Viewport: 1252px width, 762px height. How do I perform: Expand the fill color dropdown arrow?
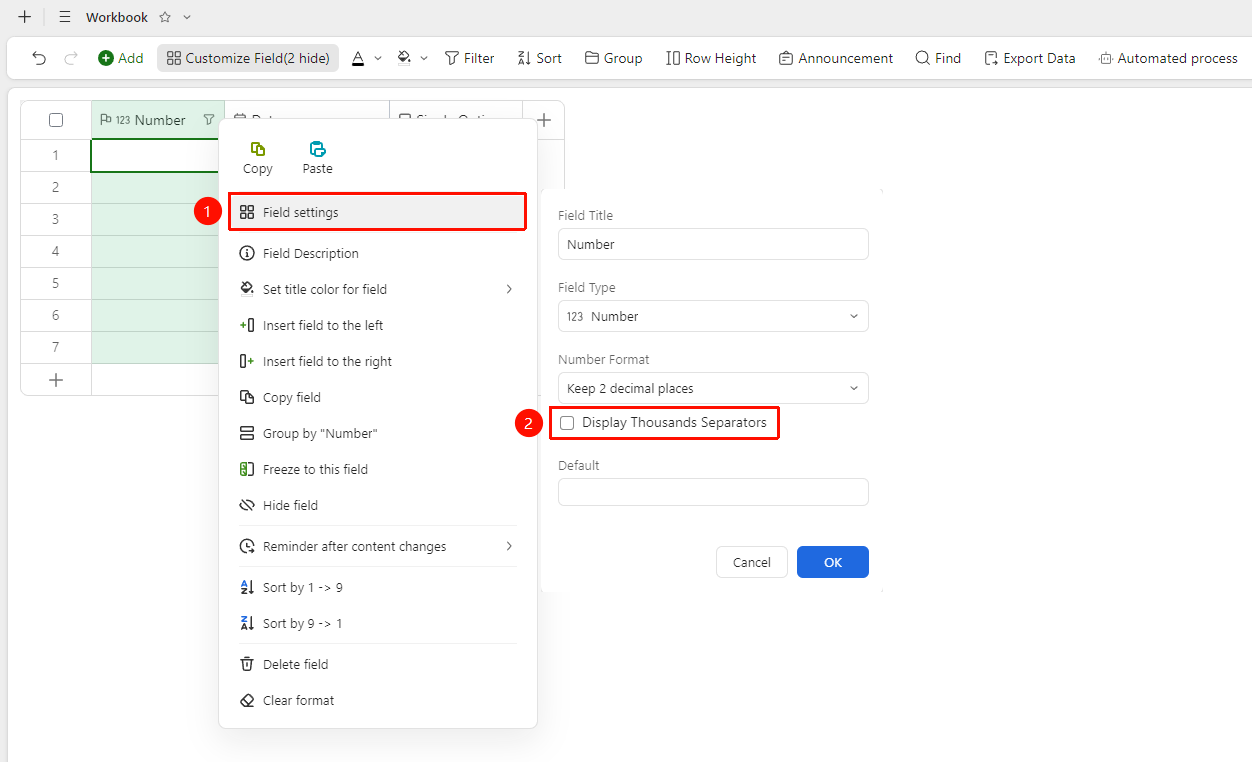[x=424, y=58]
